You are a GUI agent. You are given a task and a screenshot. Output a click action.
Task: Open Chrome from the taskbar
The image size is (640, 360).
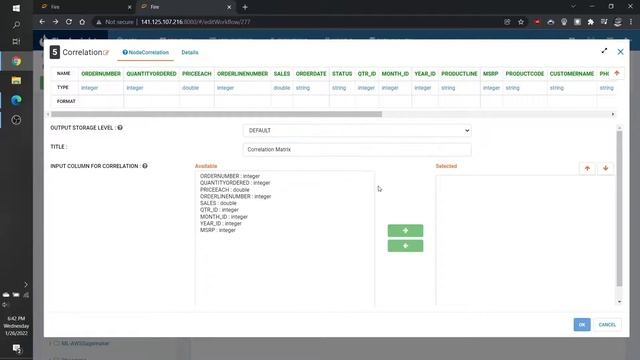click(16, 61)
